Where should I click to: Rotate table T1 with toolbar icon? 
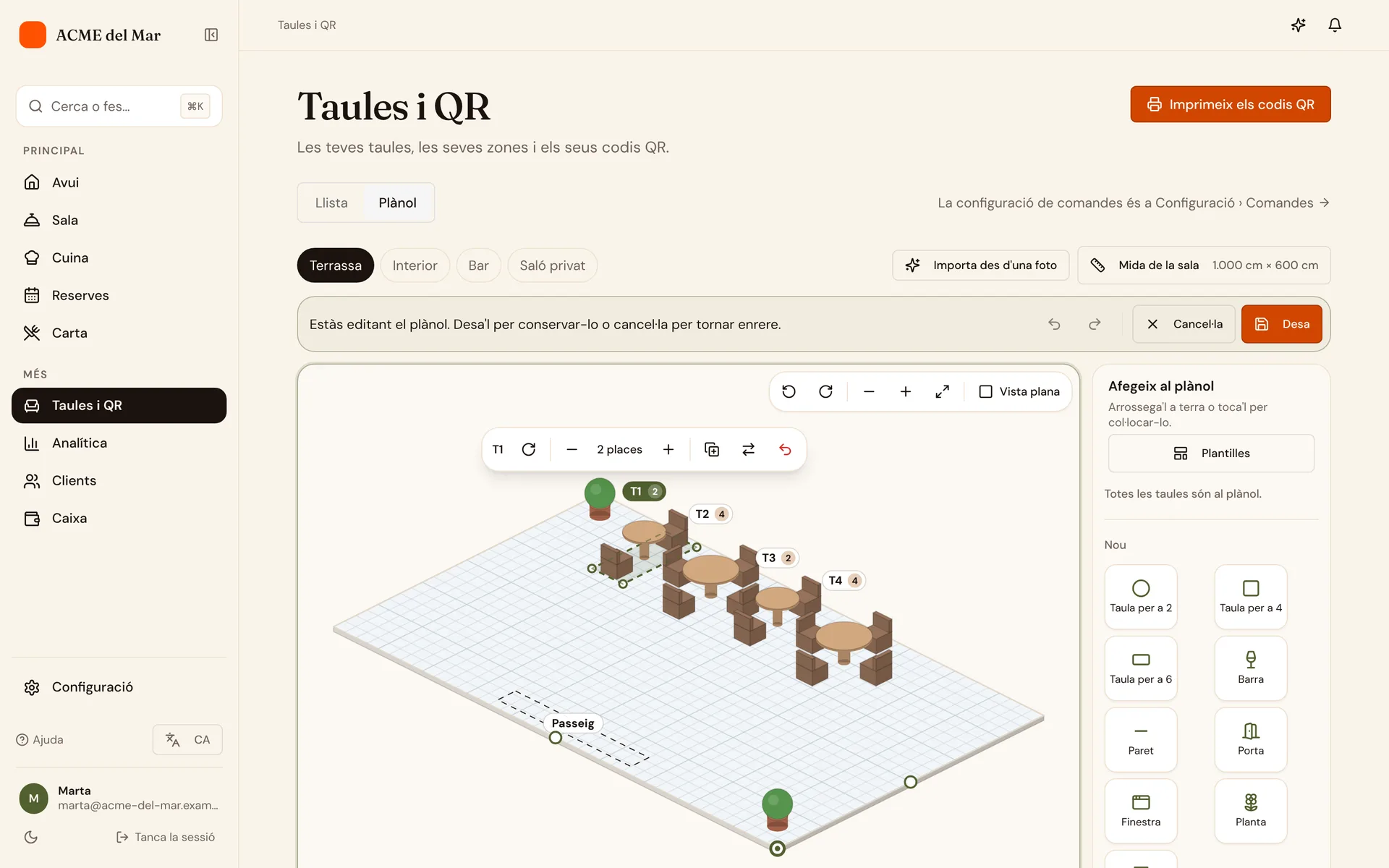pyautogui.click(x=529, y=449)
